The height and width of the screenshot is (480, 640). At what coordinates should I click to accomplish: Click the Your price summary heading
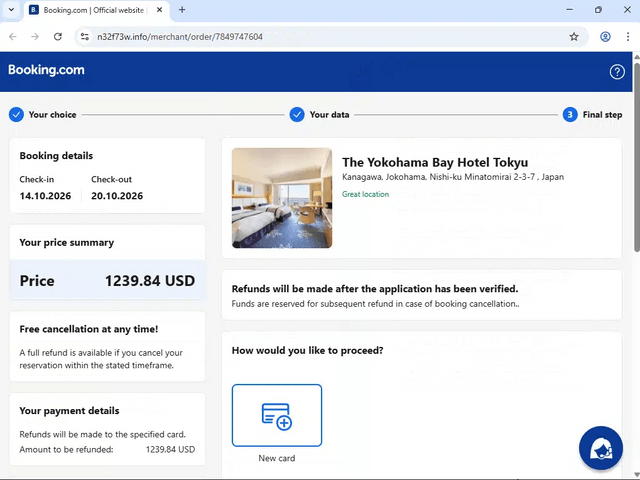[x=67, y=242]
